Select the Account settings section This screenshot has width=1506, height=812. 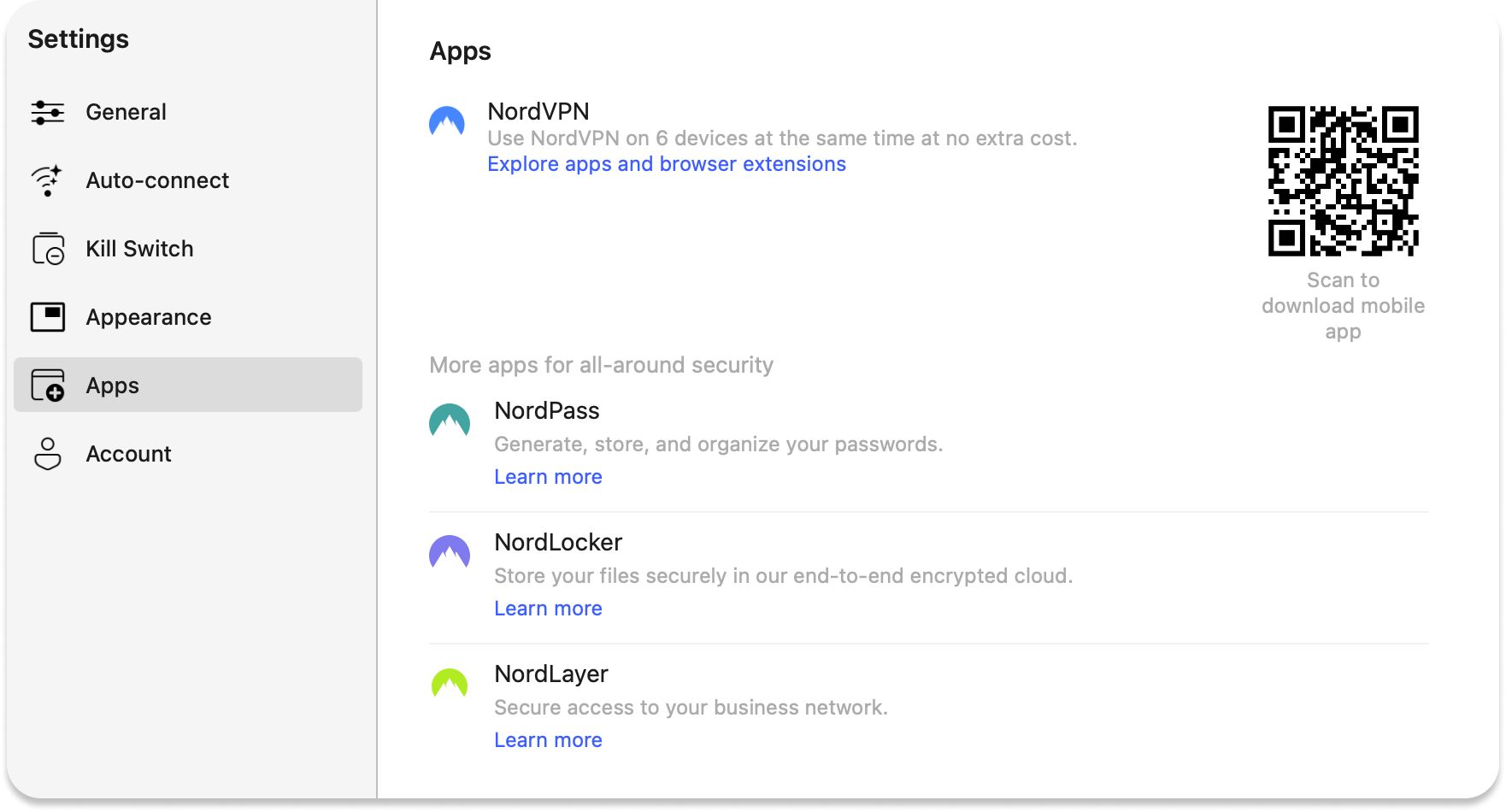pyautogui.click(x=128, y=454)
